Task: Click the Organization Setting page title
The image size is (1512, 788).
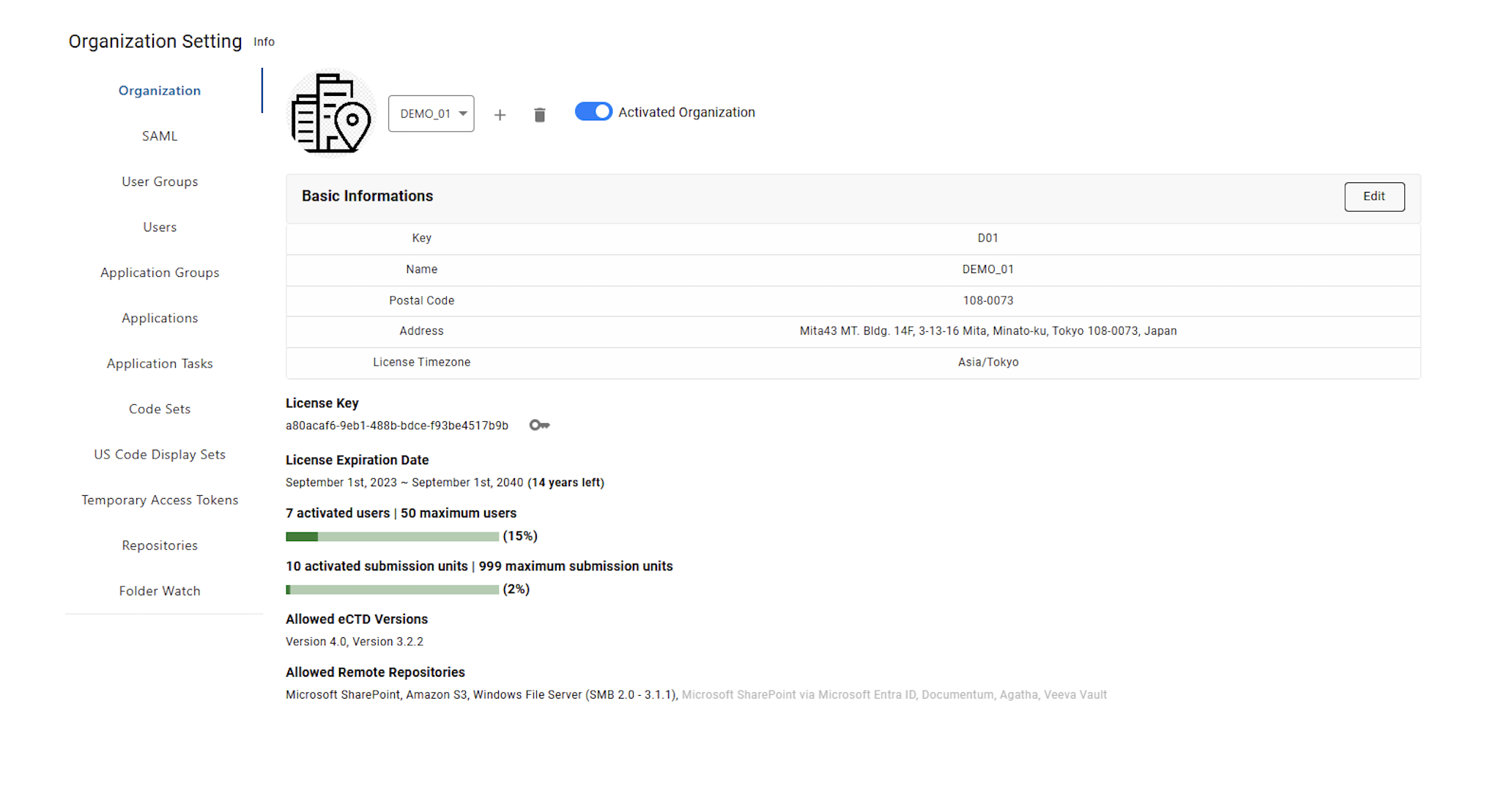Action: [x=155, y=42]
